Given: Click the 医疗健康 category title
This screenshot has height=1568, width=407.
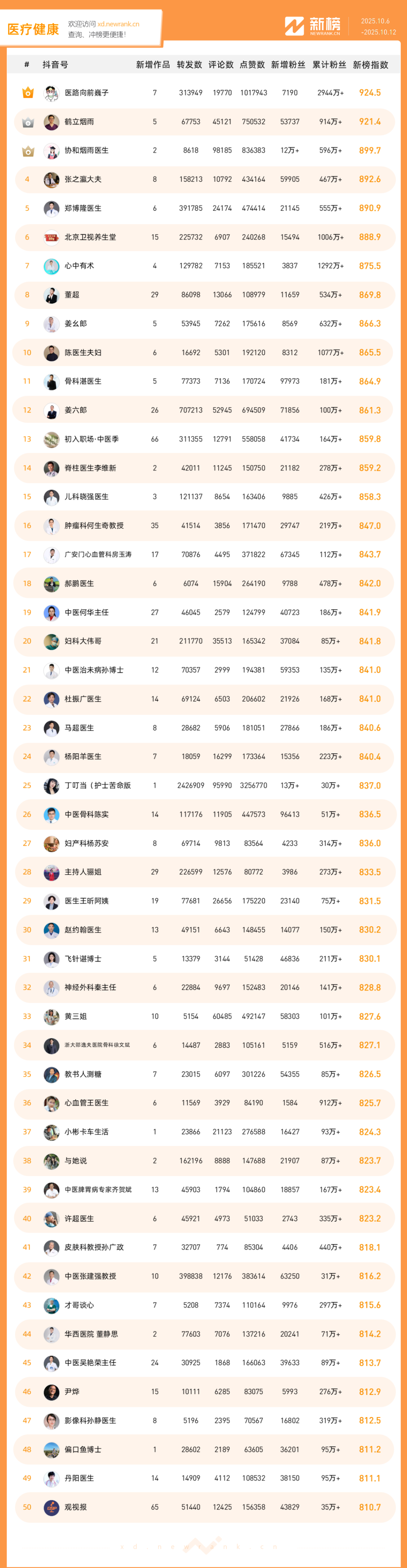Looking at the screenshot, I should click(34, 29).
